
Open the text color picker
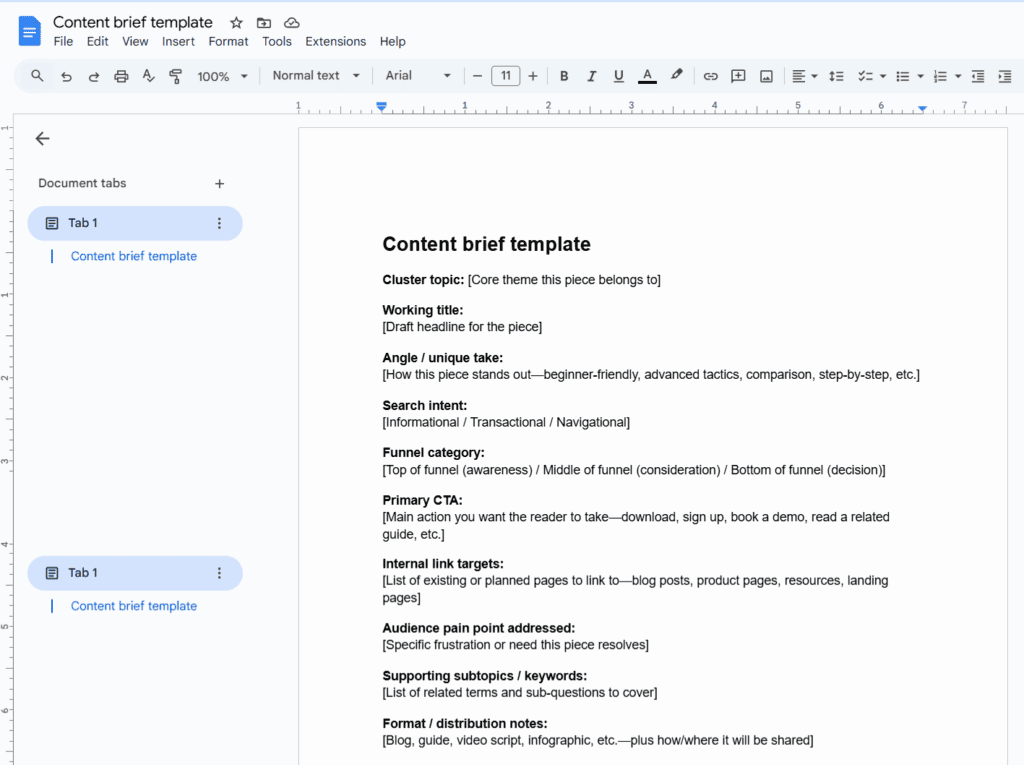(x=646, y=76)
